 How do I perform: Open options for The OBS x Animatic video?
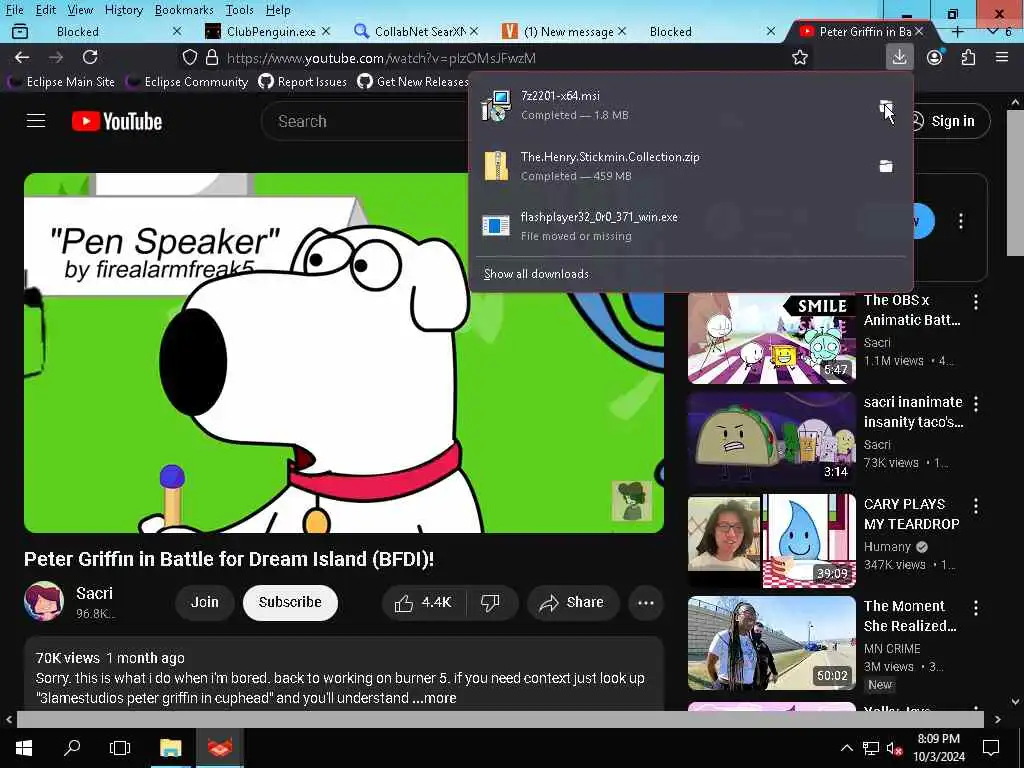976,301
